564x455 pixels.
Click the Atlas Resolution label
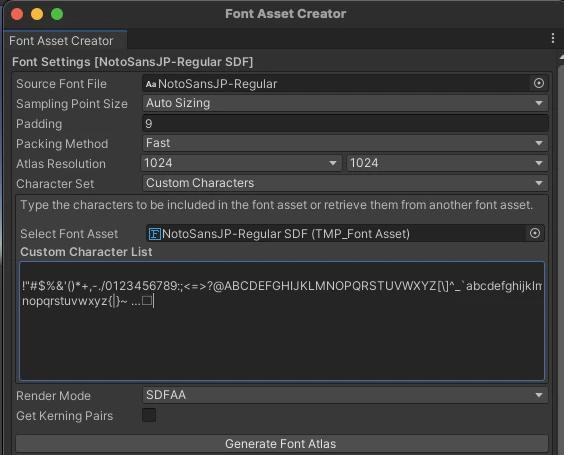click(x=61, y=164)
